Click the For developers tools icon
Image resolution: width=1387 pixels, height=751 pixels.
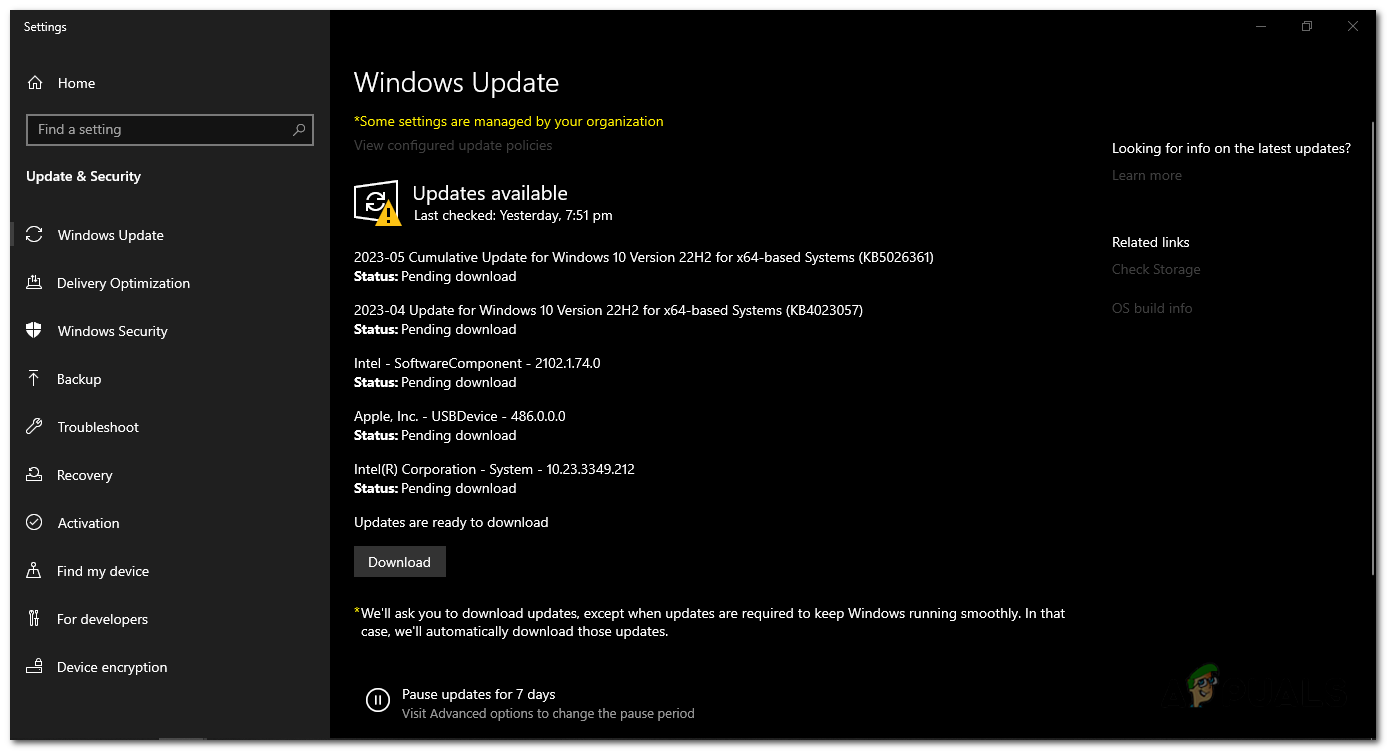click(34, 619)
